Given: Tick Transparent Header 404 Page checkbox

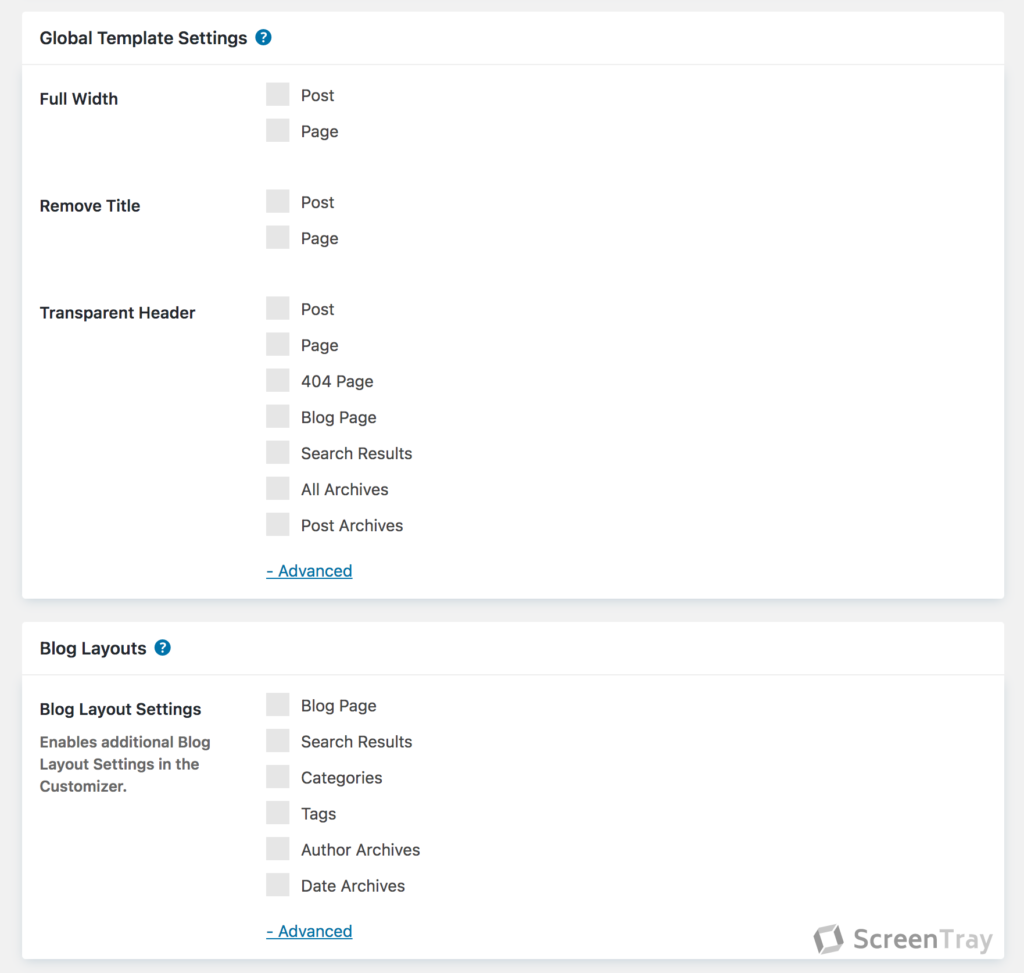Looking at the screenshot, I should tap(278, 380).
